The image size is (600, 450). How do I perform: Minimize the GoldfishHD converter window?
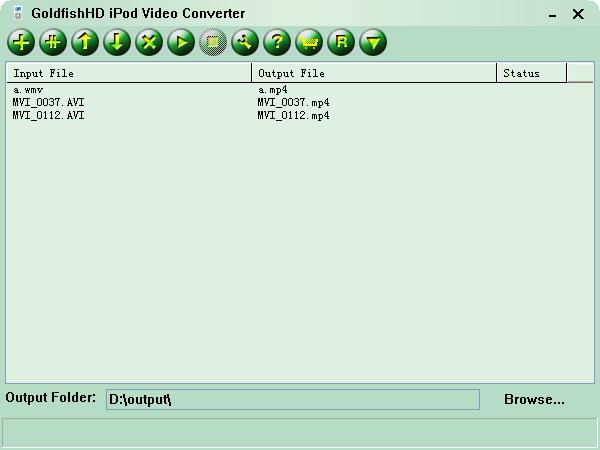tap(552, 15)
